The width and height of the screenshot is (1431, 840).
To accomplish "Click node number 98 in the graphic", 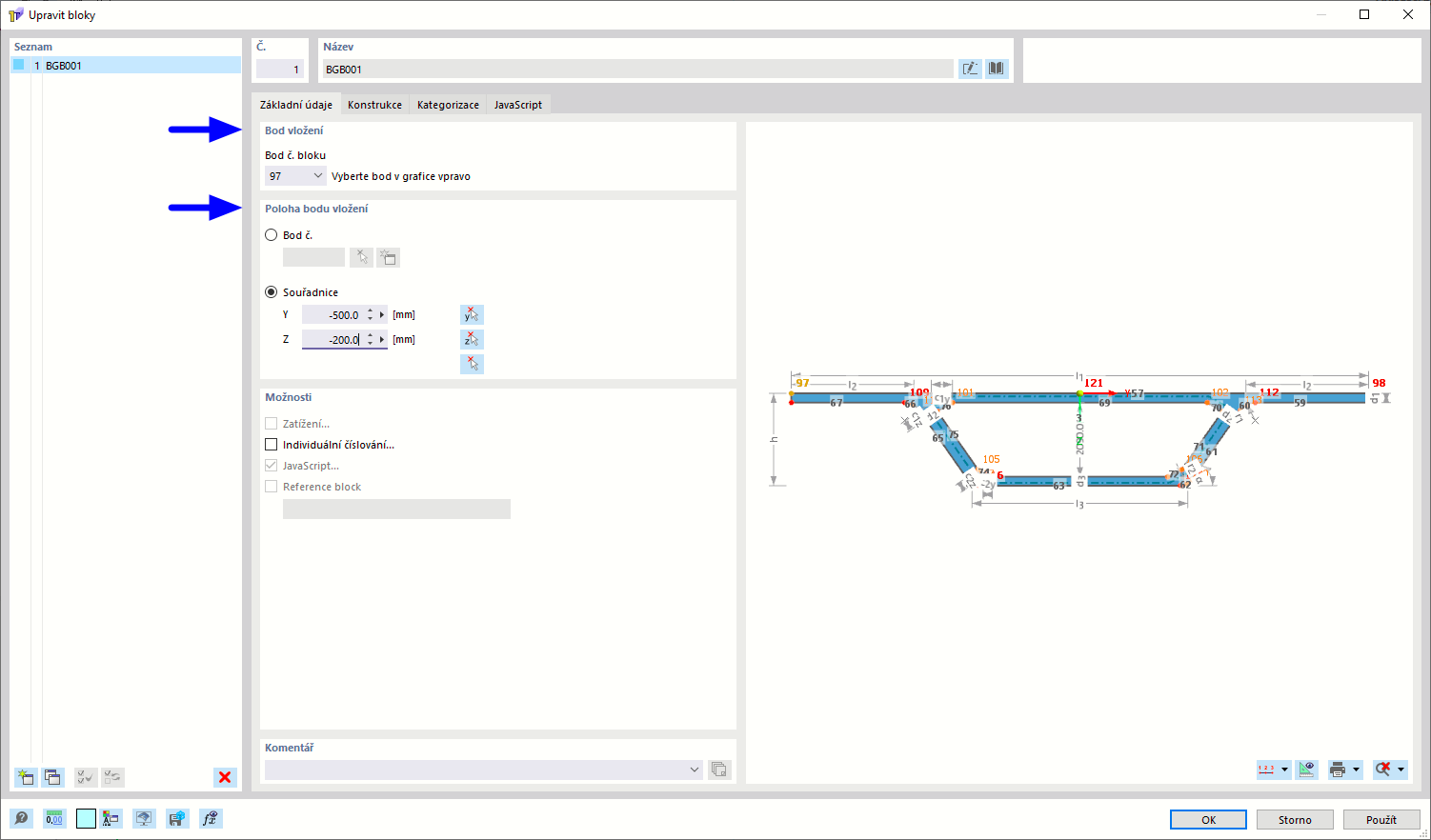I will point(1379,383).
